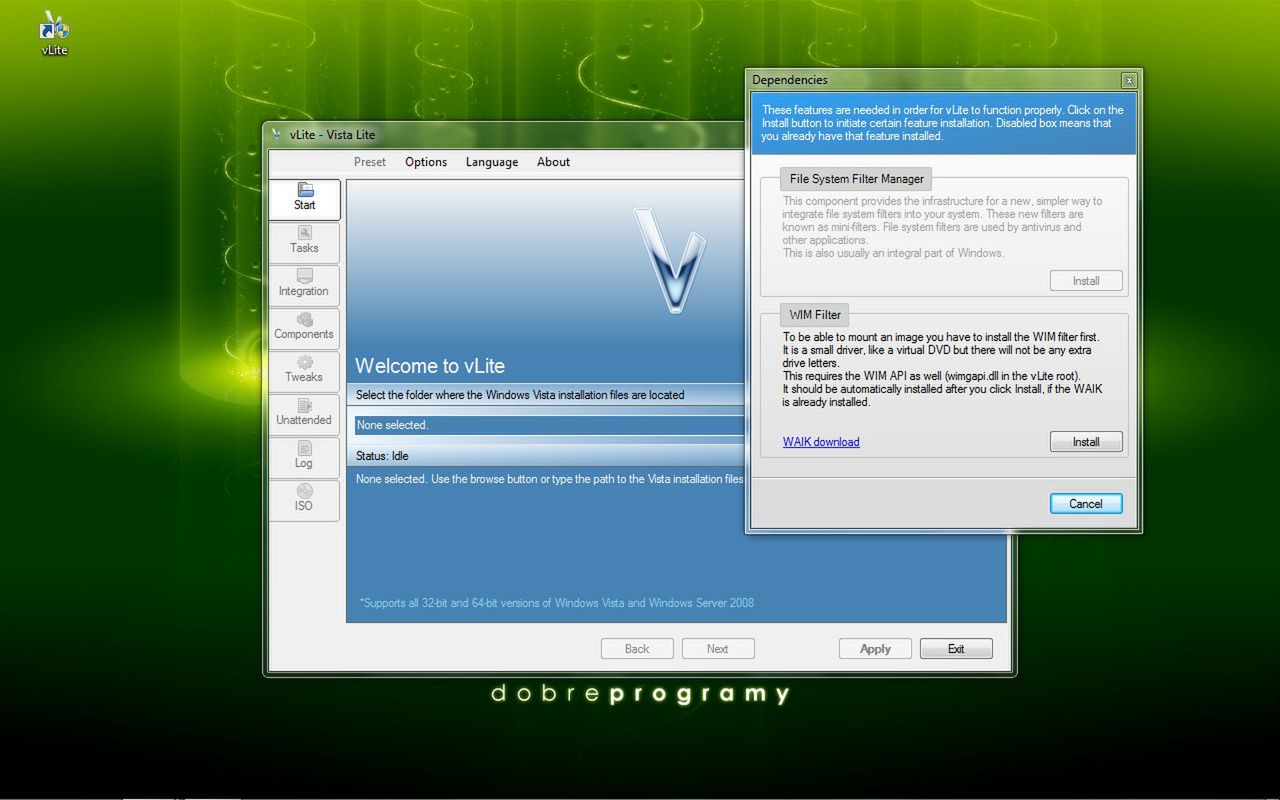Install the File System Filter Manager

pos(1086,281)
